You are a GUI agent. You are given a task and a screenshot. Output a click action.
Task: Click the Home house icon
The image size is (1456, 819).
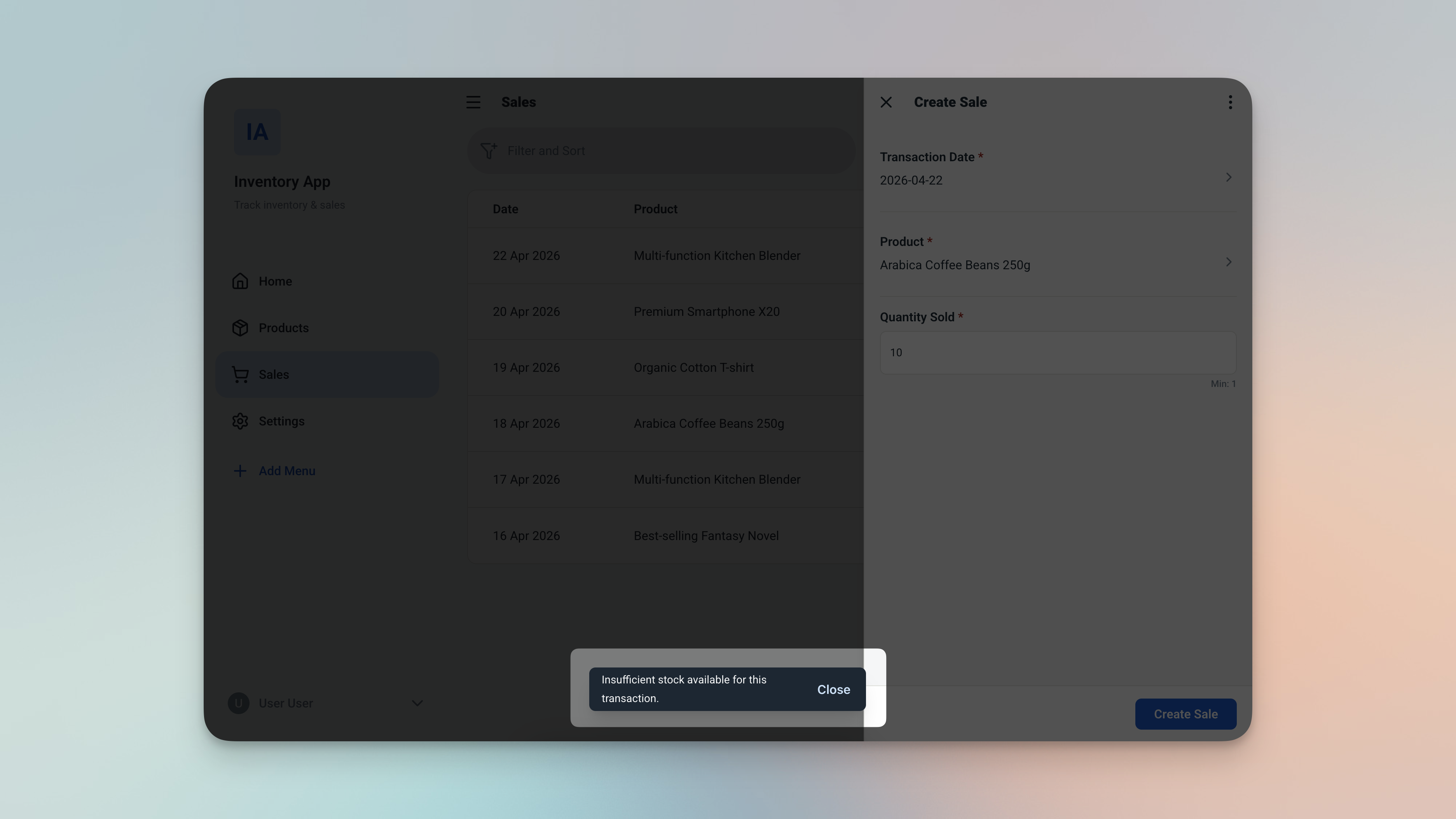pos(240,281)
